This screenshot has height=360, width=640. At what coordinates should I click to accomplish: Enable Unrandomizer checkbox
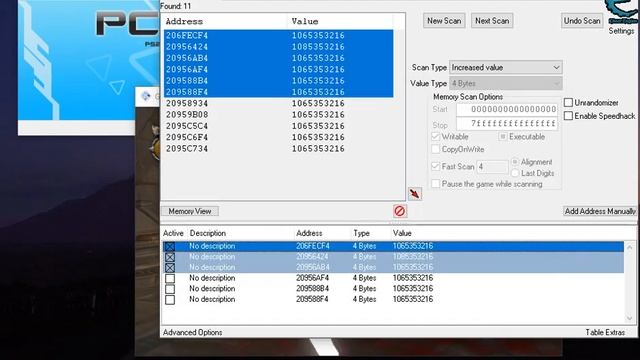(568, 102)
